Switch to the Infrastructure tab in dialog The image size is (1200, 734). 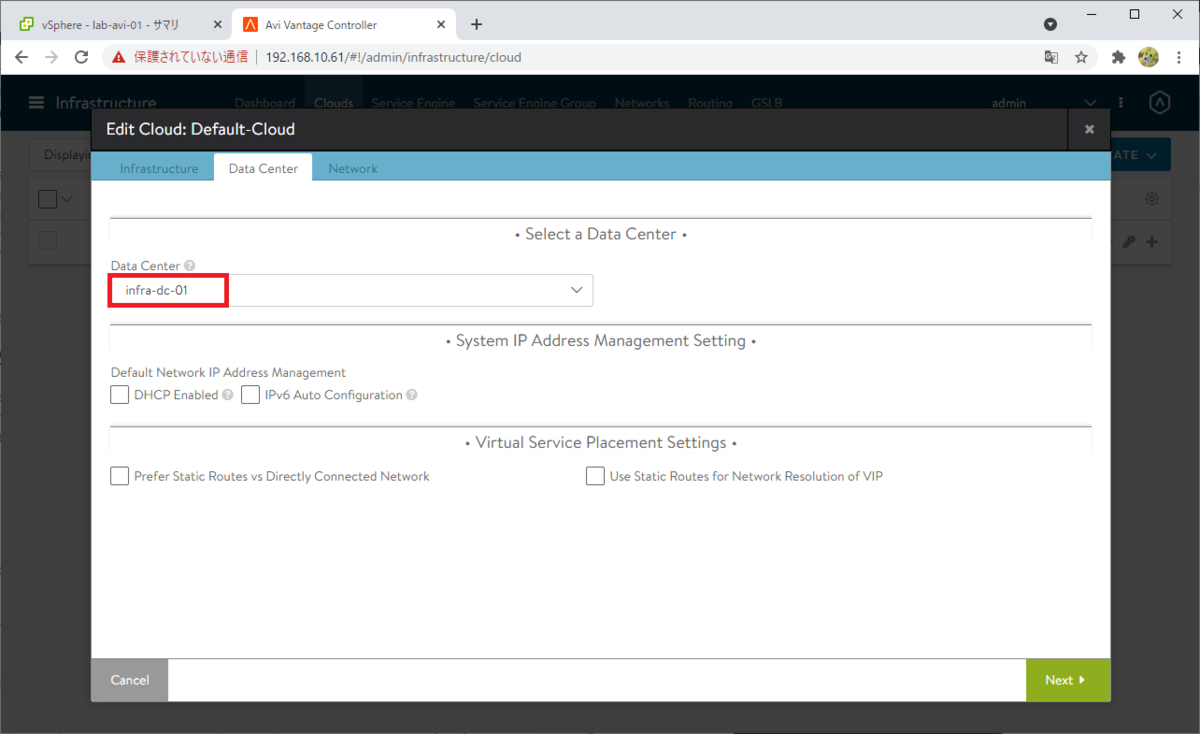(x=159, y=169)
